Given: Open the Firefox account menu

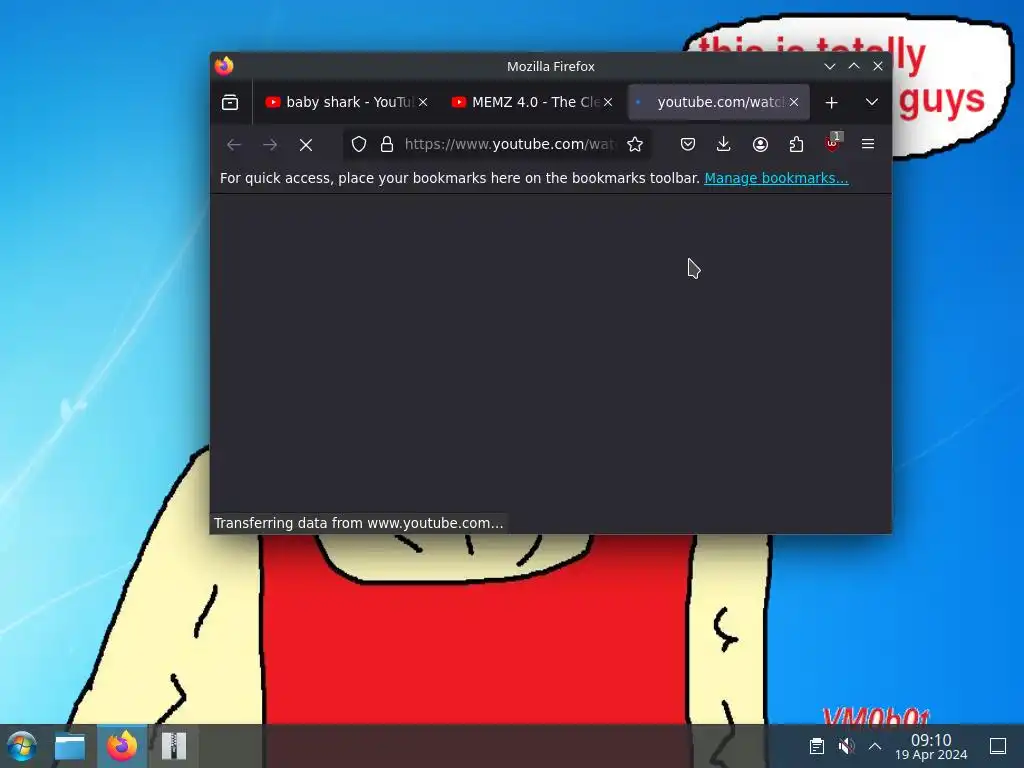Looking at the screenshot, I should 760,144.
